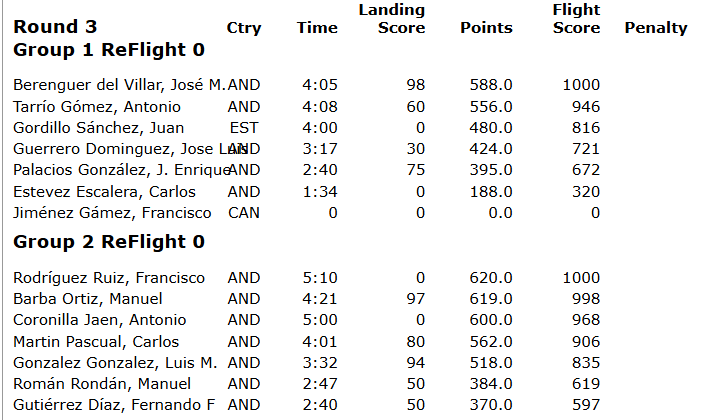Image resolution: width=707 pixels, height=420 pixels.
Task: Click pilot Rodríguez Ruiz, Francisco
Action: [x=109, y=278]
